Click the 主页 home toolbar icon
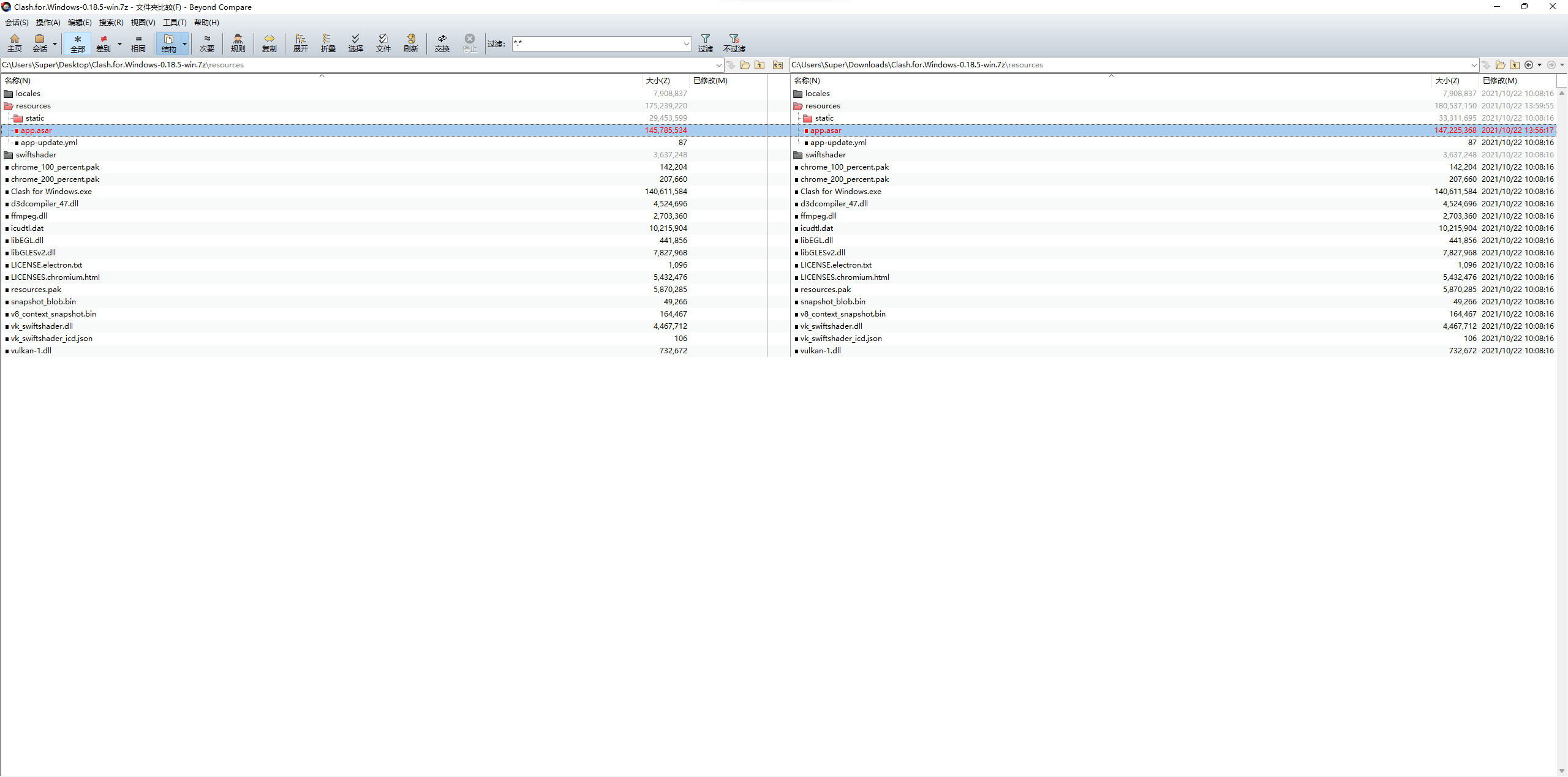The width and height of the screenshot is (1568, 777). pyautogui.click(x=15, y=43)
